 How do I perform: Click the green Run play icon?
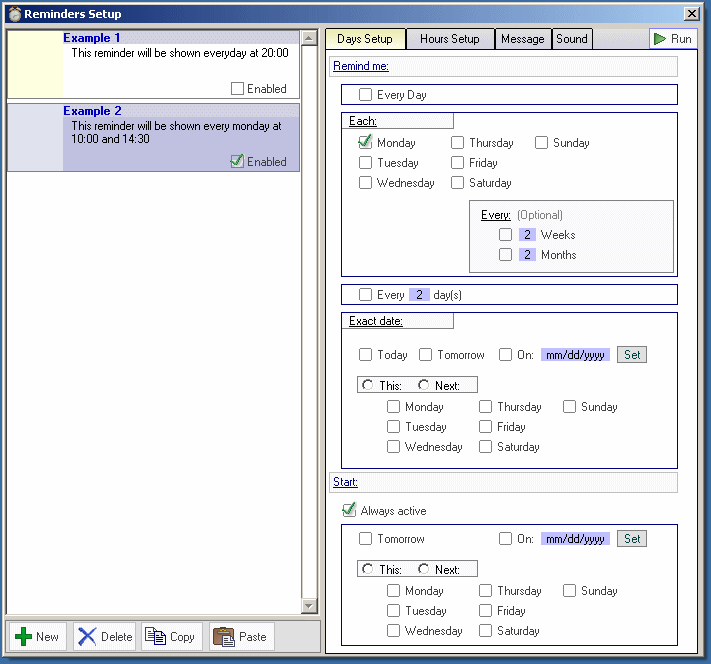[x=659, y=39]
